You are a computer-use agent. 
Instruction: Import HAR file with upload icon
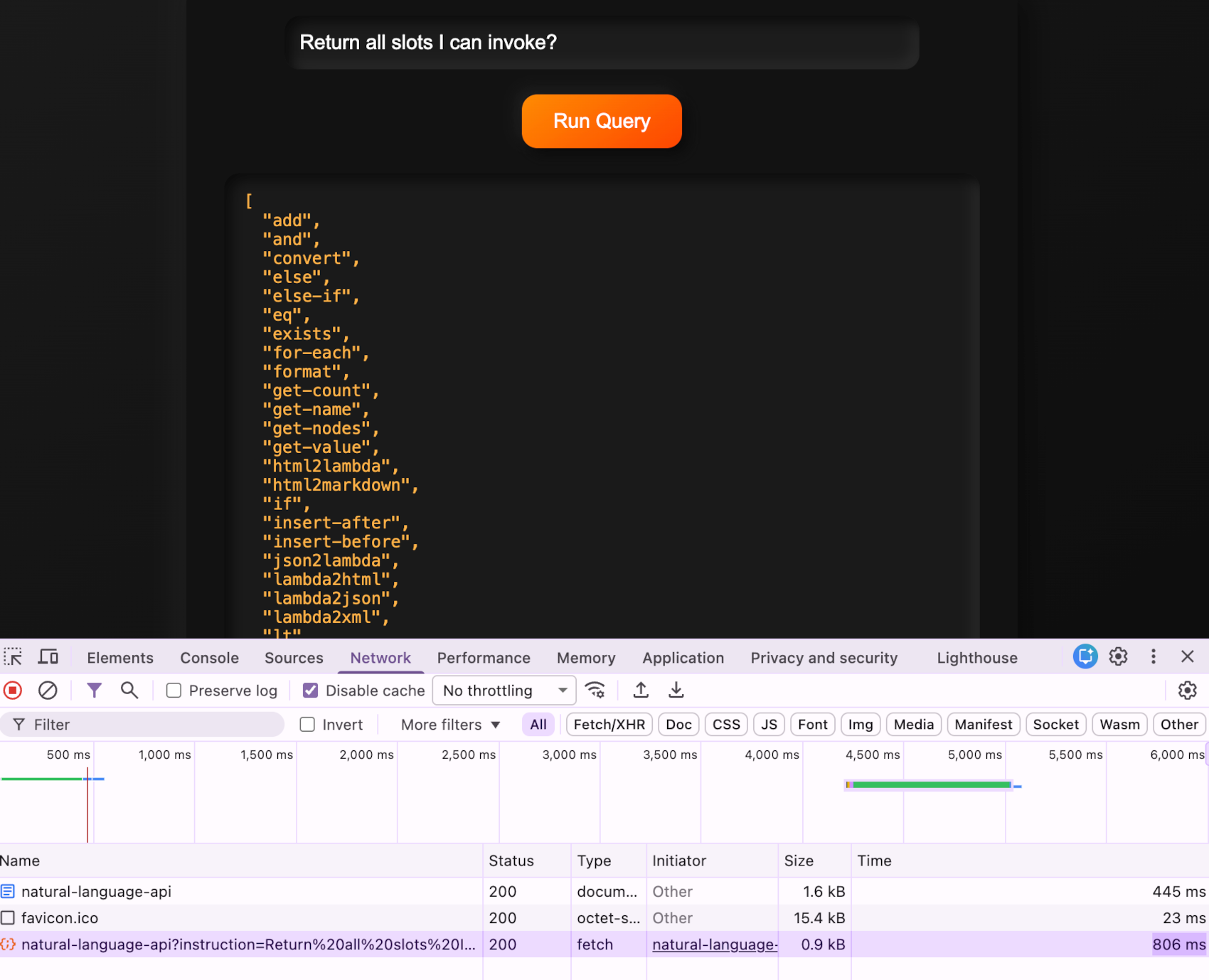pos(641,691)
